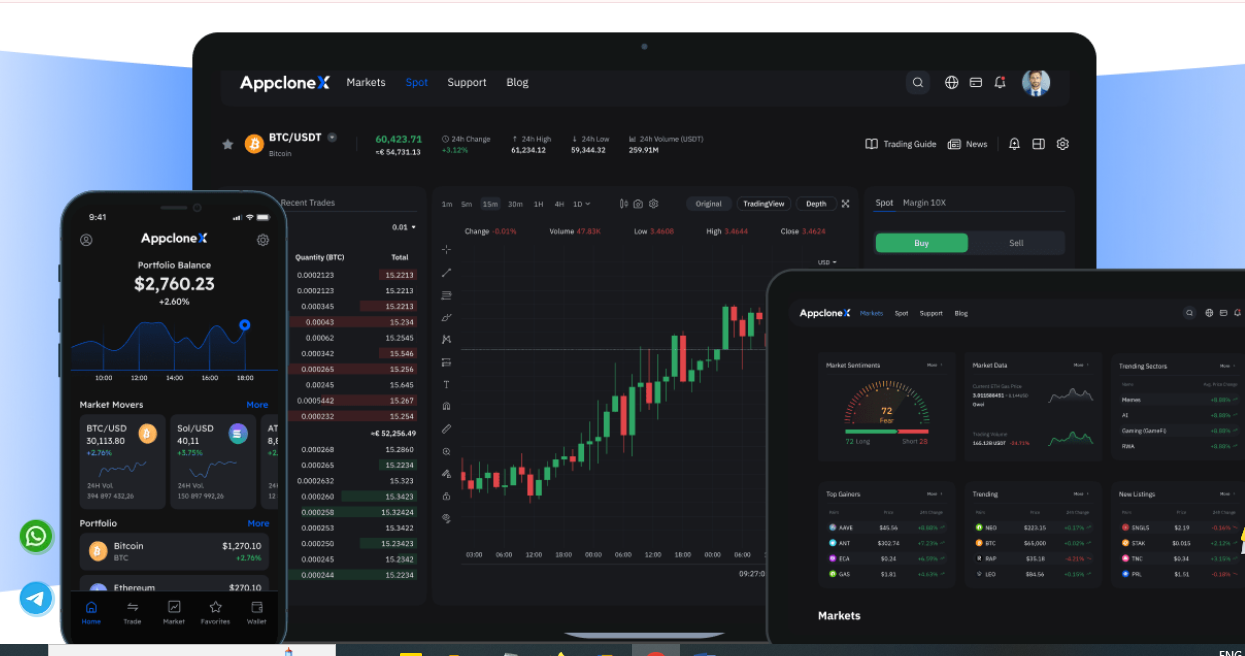Select the Buy order toggle

921,243
